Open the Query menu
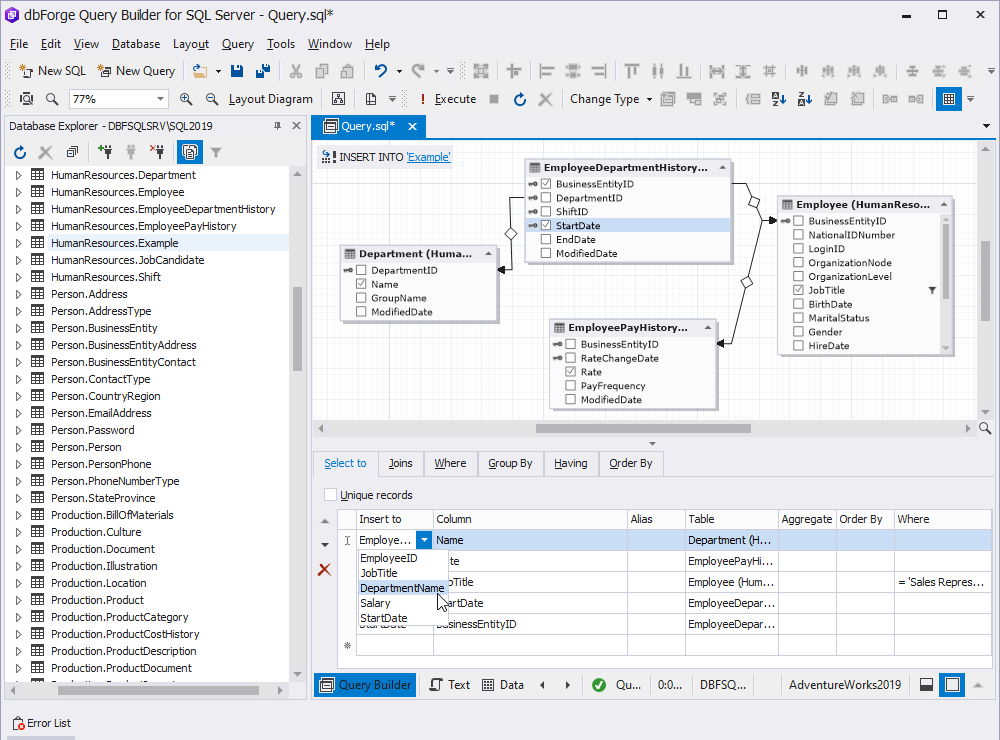 point(237,44)
